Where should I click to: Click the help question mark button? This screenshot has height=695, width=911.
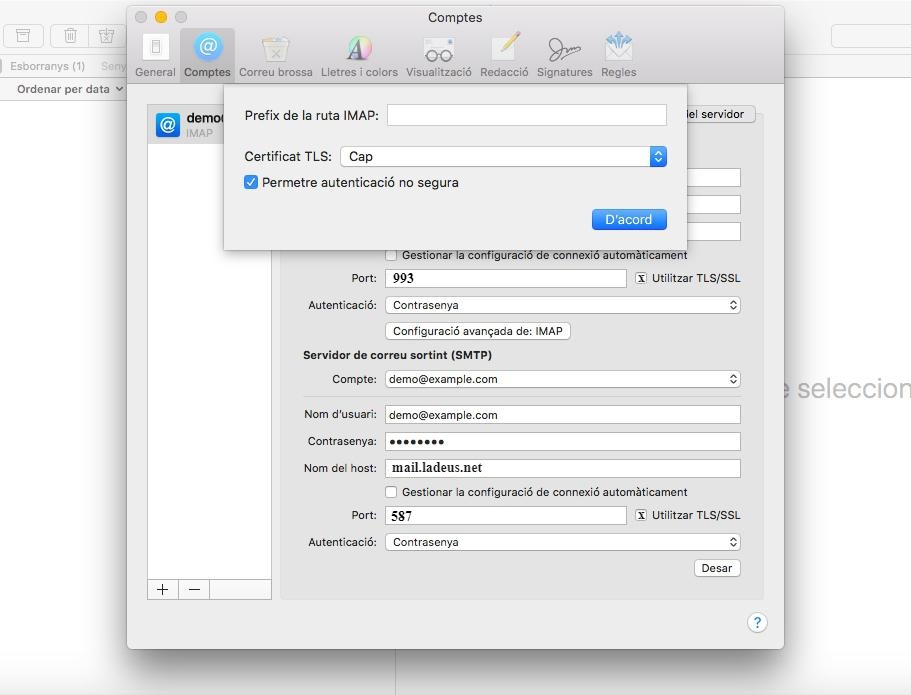757,622
